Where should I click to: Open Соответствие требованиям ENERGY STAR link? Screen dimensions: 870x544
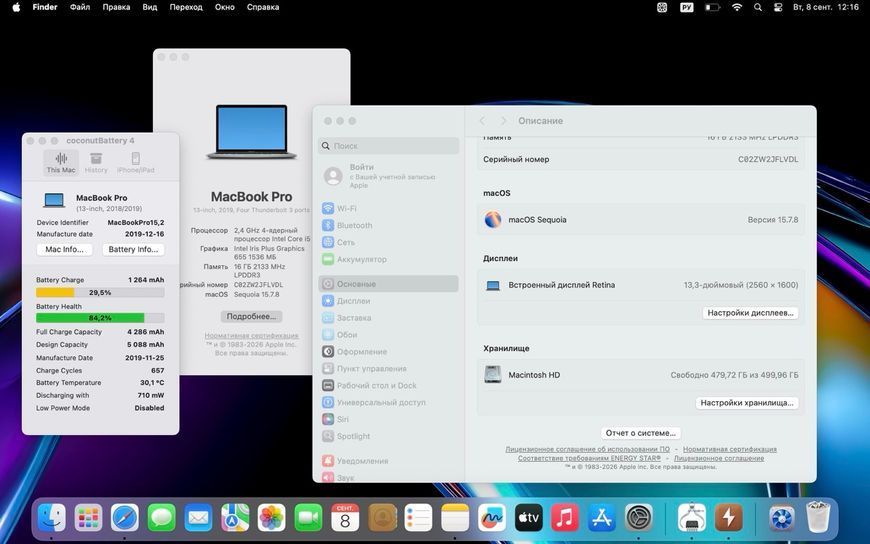tap(589, 458)
